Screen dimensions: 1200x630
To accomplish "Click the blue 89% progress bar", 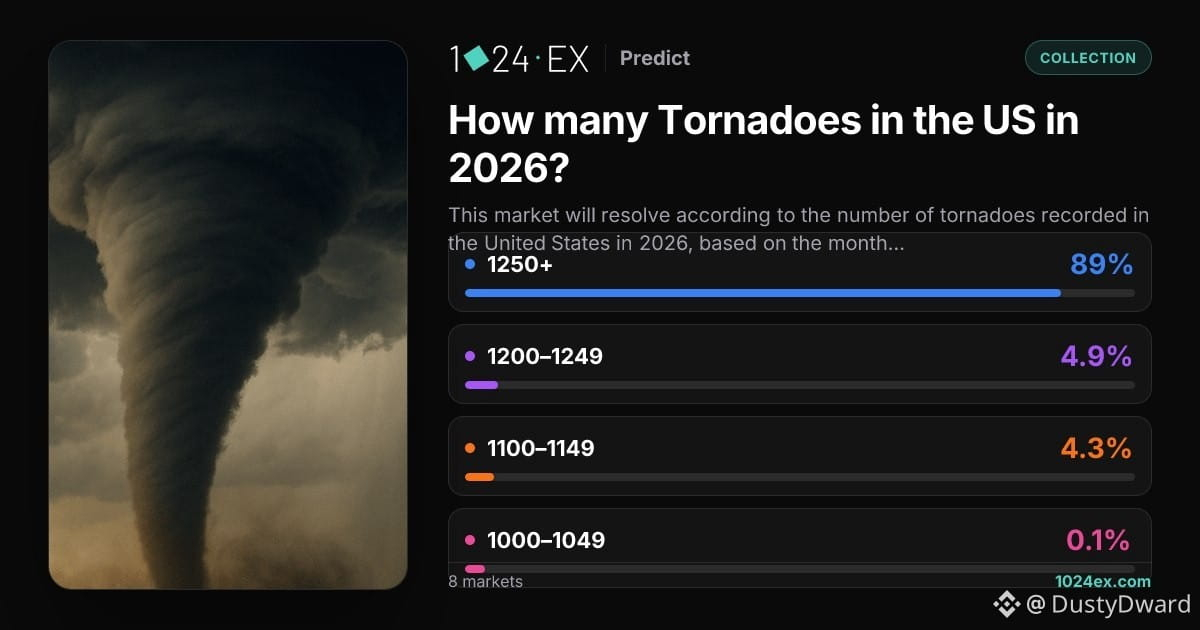I will [763, 293].
